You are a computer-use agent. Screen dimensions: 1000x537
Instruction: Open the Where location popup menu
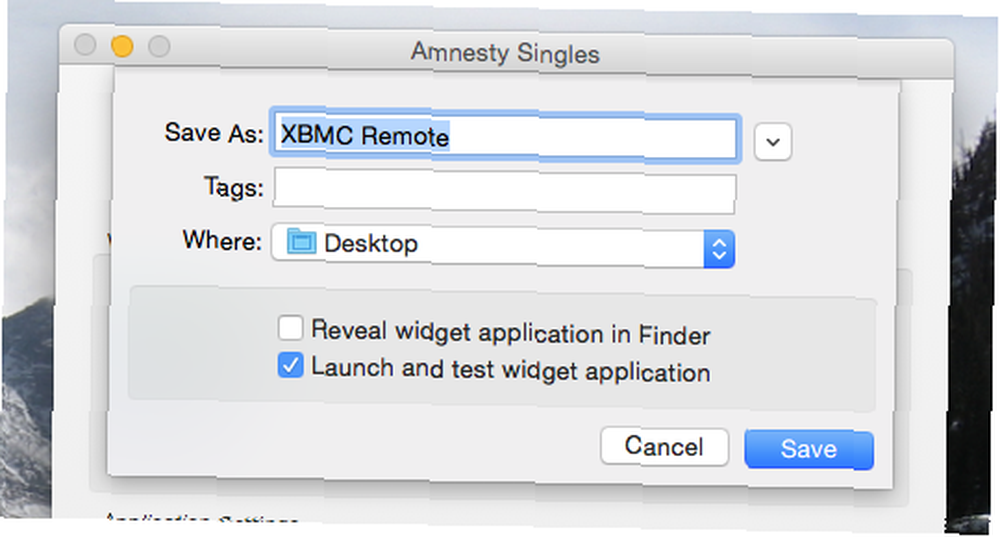coord(503,246)
